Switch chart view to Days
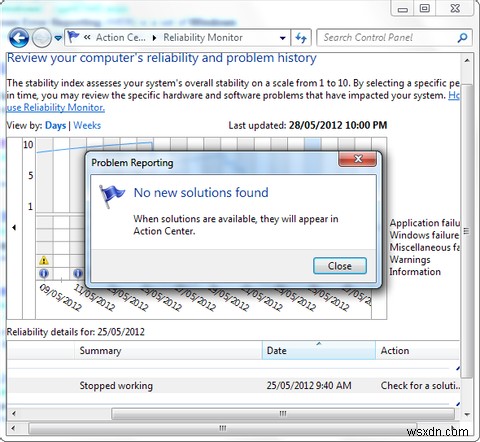The image size is (480, 442). pos(55,125)
